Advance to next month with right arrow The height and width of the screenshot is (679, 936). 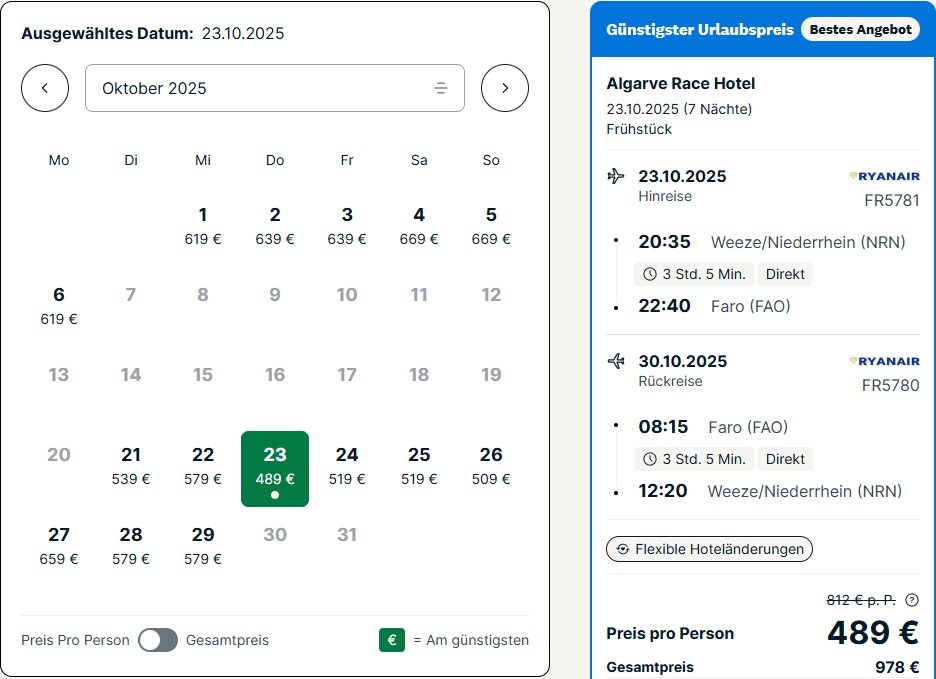point(504,88)
